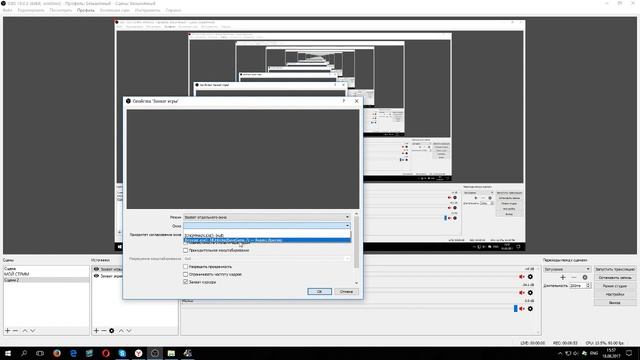The width and height of the screenshot is (640, 360).
Task: Adjust the Длительность duration spinner arrows
Action: click(588, 286)
